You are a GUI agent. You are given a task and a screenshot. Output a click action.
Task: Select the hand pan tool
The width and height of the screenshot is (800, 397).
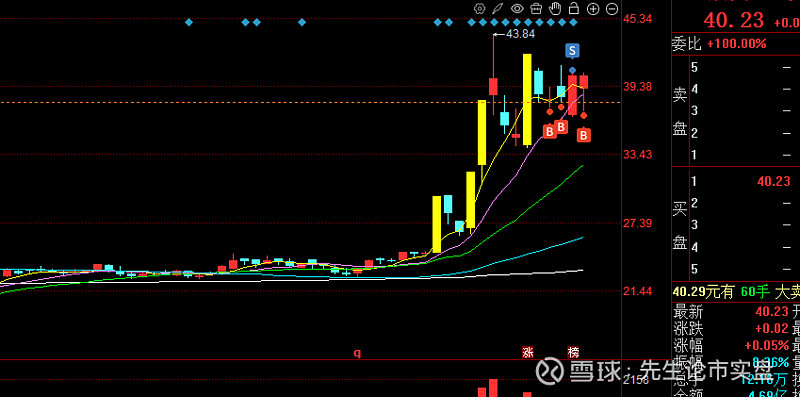555,8
